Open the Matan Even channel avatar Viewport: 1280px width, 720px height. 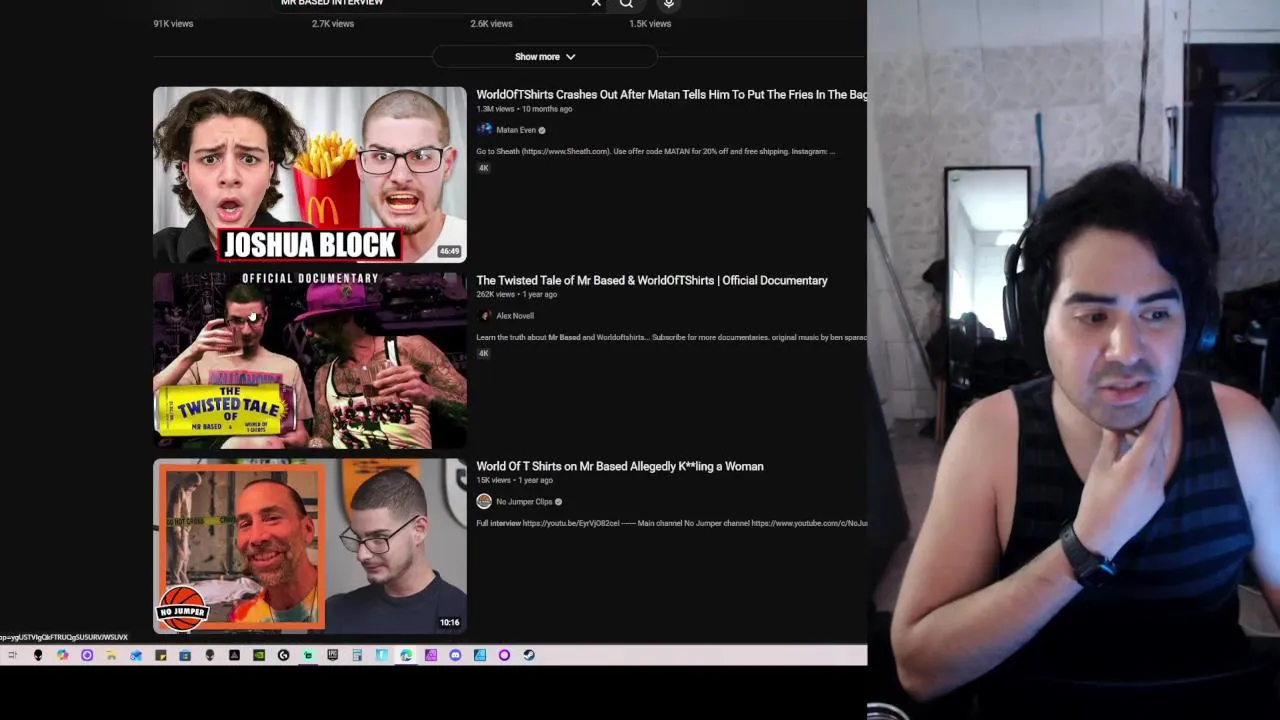click(484, 130)
